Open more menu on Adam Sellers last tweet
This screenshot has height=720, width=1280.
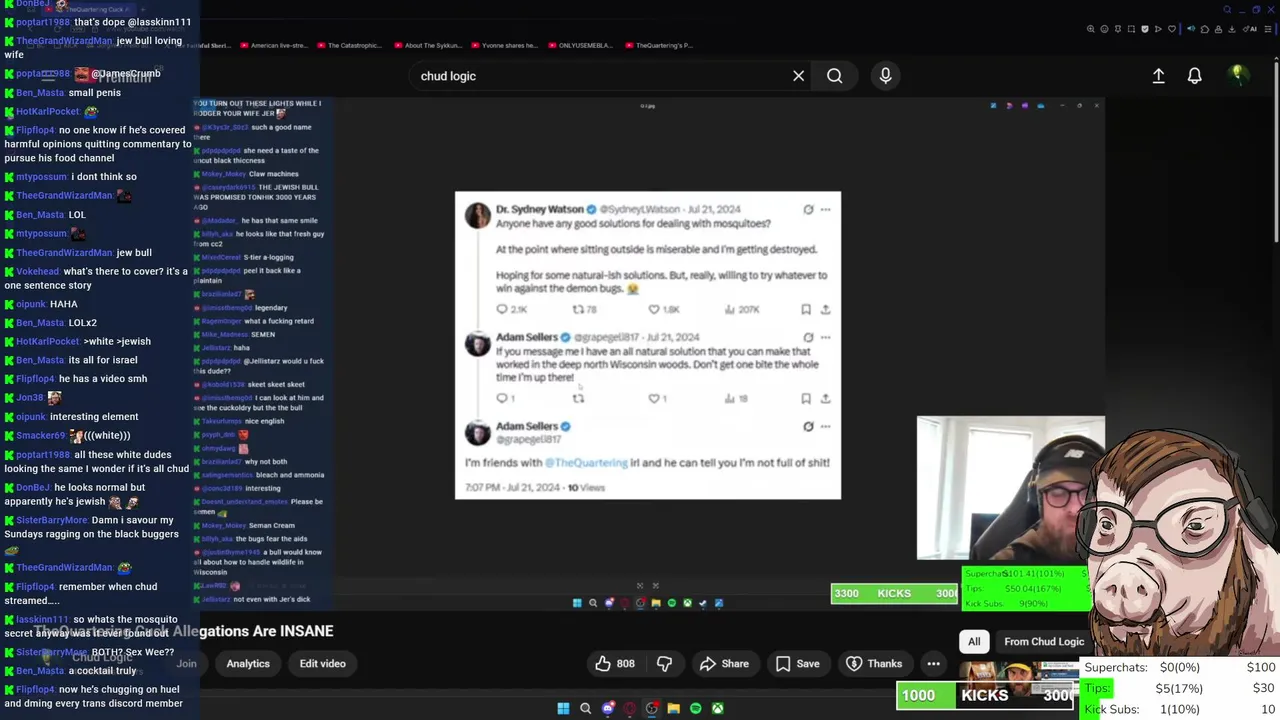[x=825, y=427]
